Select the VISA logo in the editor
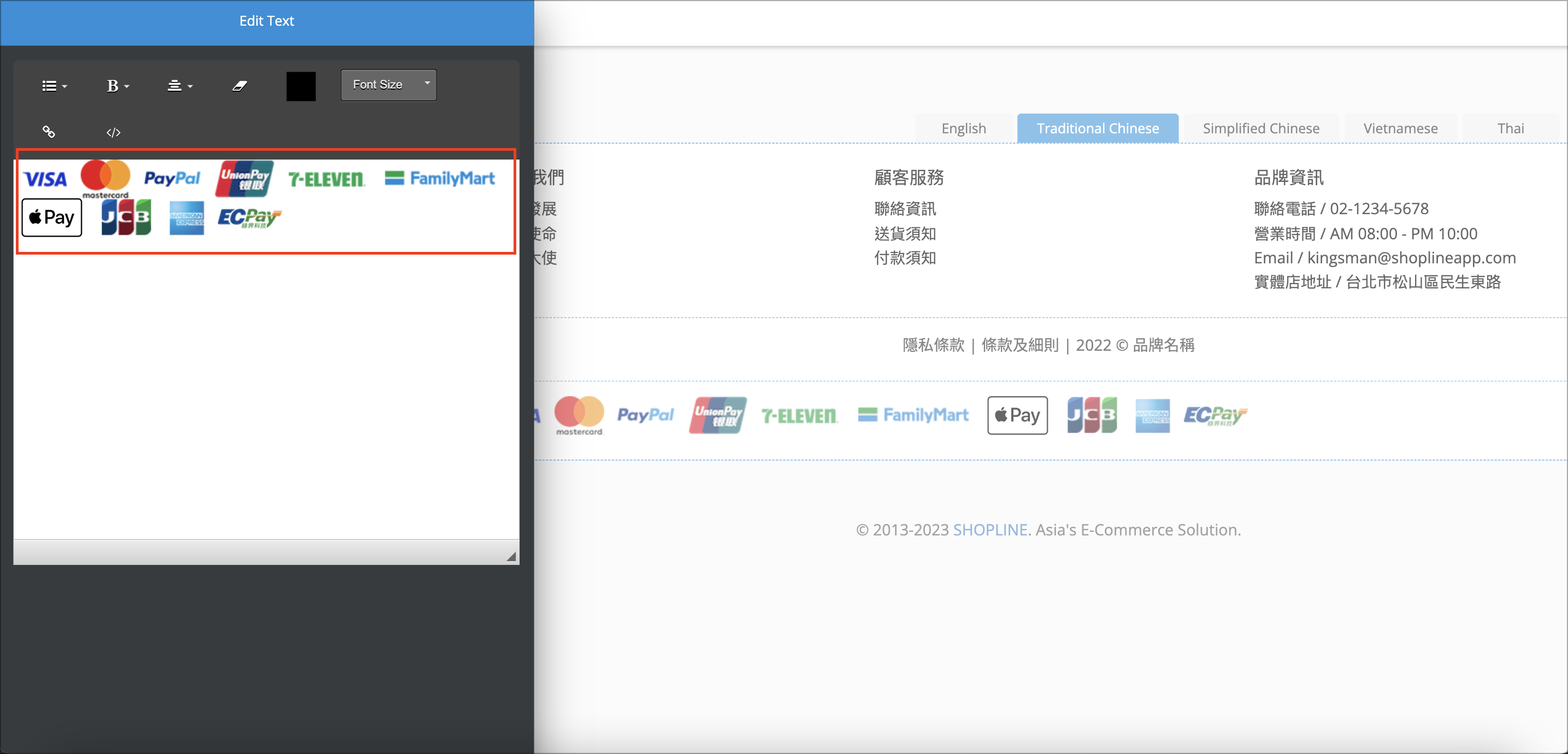Viewport: 1568px width, 754px height. [x=45, y=179]
